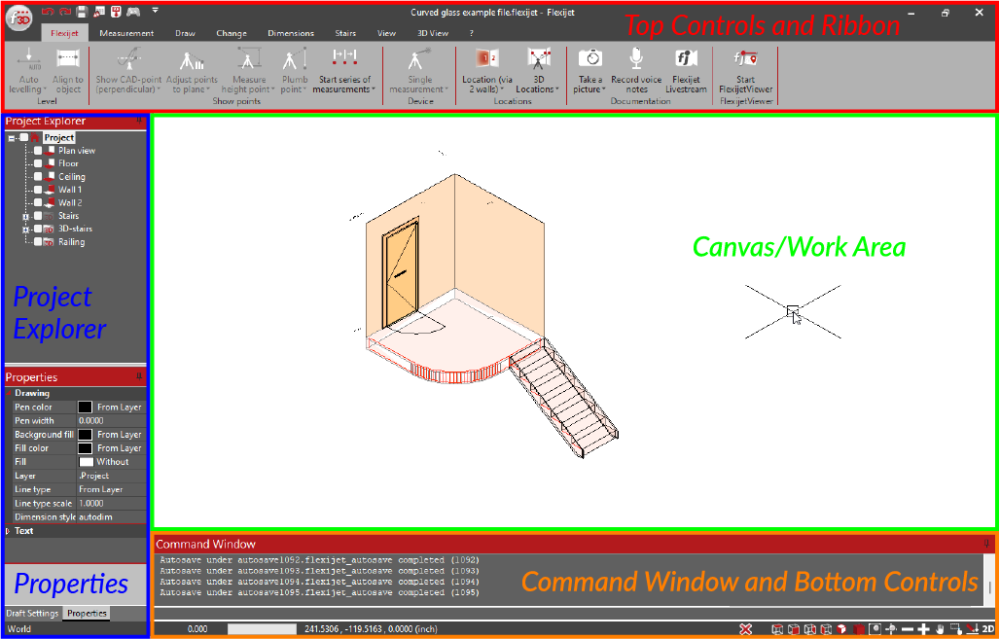Click the red PDF export icon in quick access toolbar

116,11
